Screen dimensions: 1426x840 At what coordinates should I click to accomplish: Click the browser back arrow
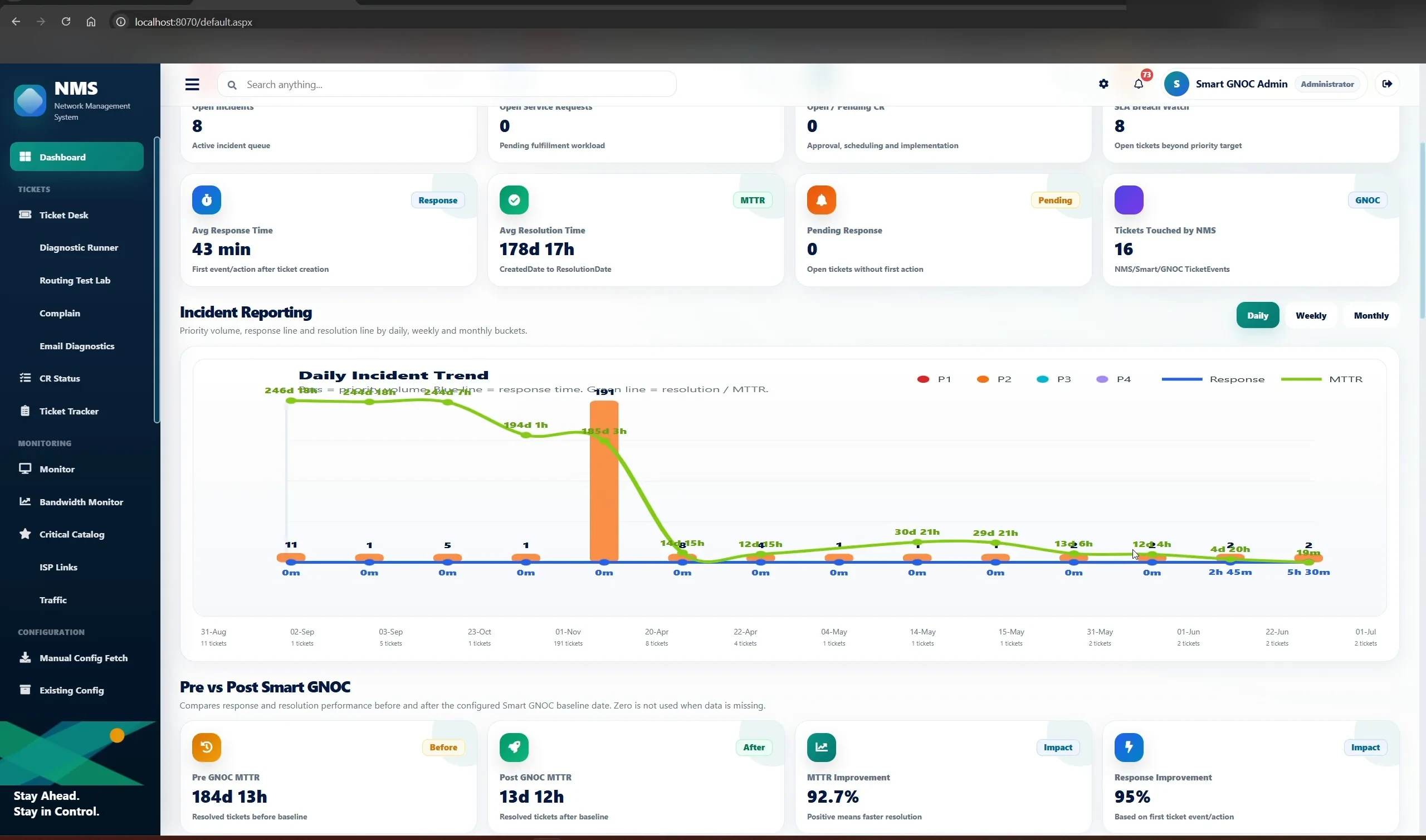(x=16, y=22)
